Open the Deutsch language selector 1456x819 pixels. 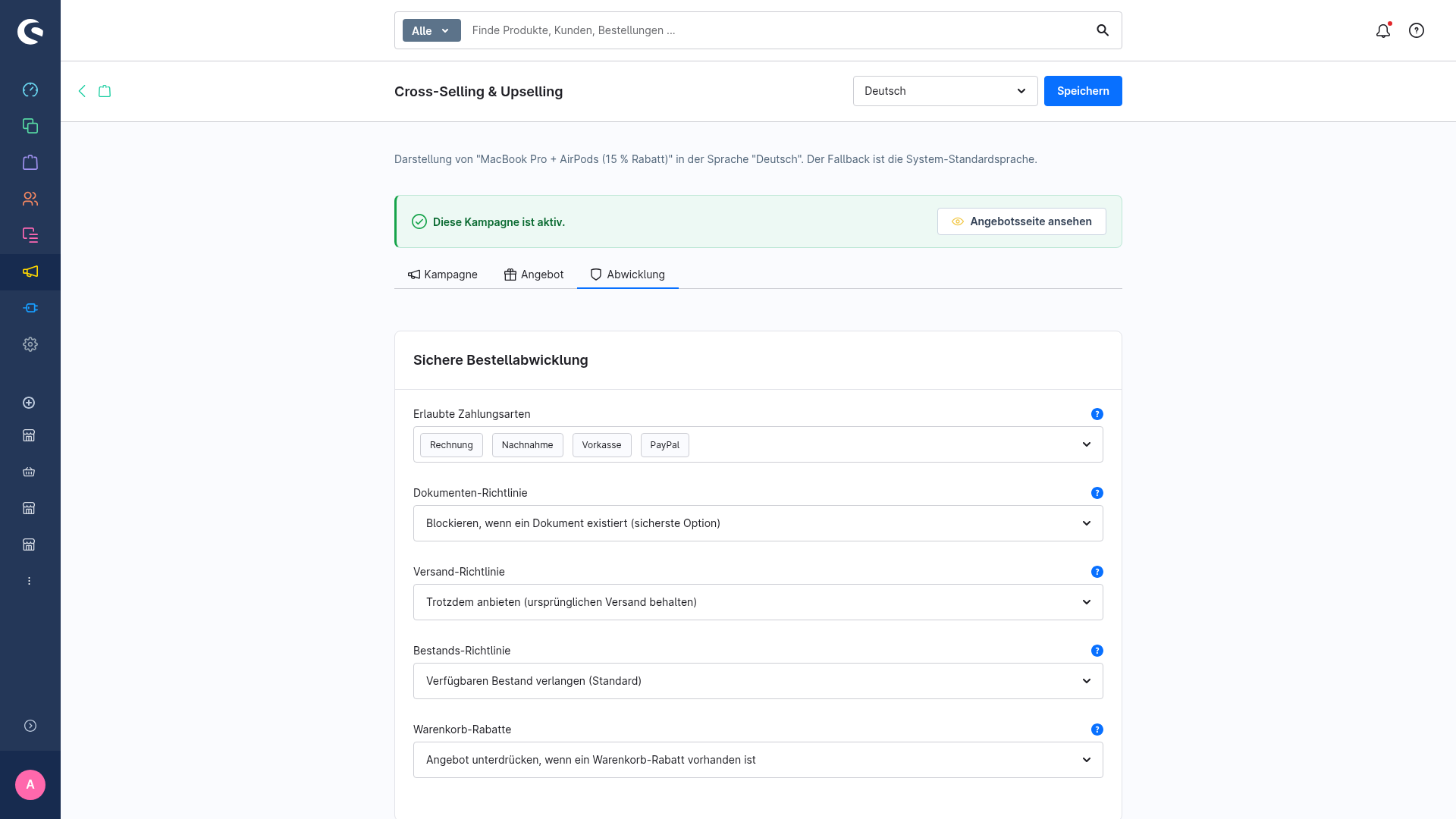945,91
